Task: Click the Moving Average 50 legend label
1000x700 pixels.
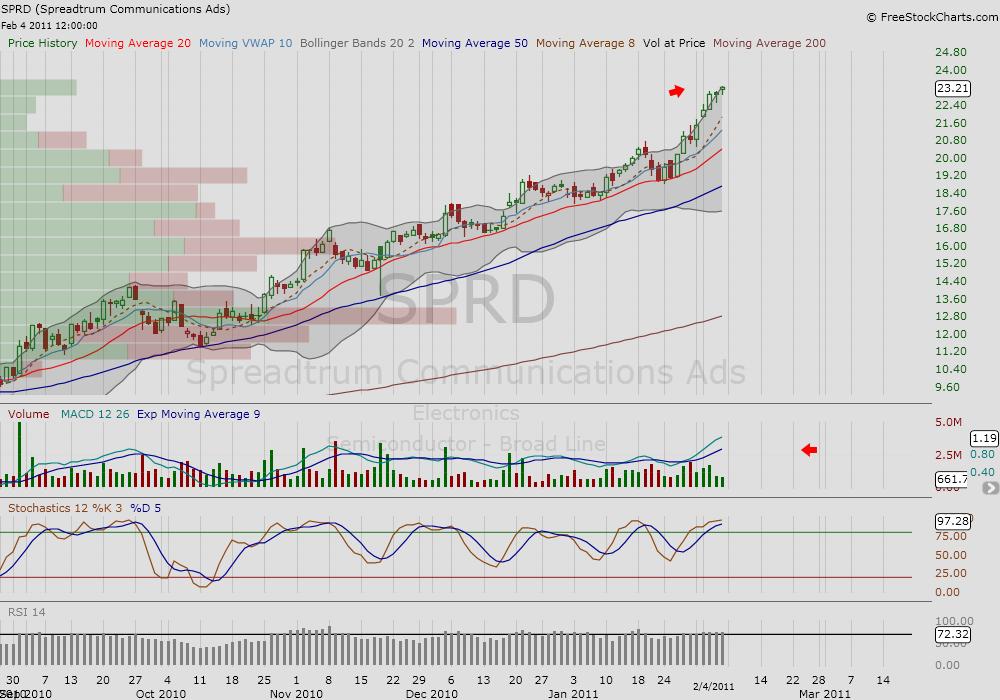Action: coord(474,43)
